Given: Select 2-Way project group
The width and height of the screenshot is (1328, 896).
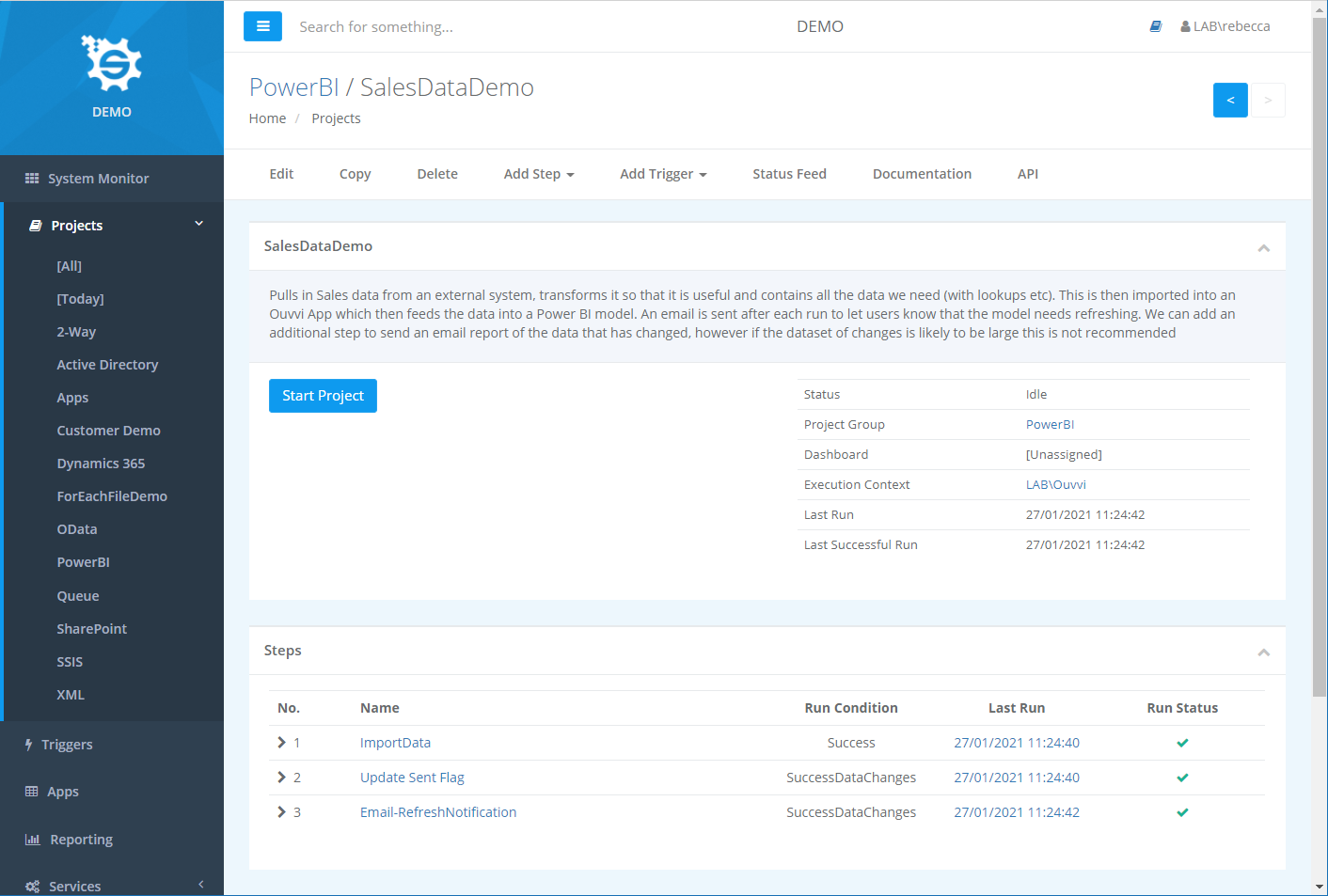Looking at the screenshot, I should [76, 332].
